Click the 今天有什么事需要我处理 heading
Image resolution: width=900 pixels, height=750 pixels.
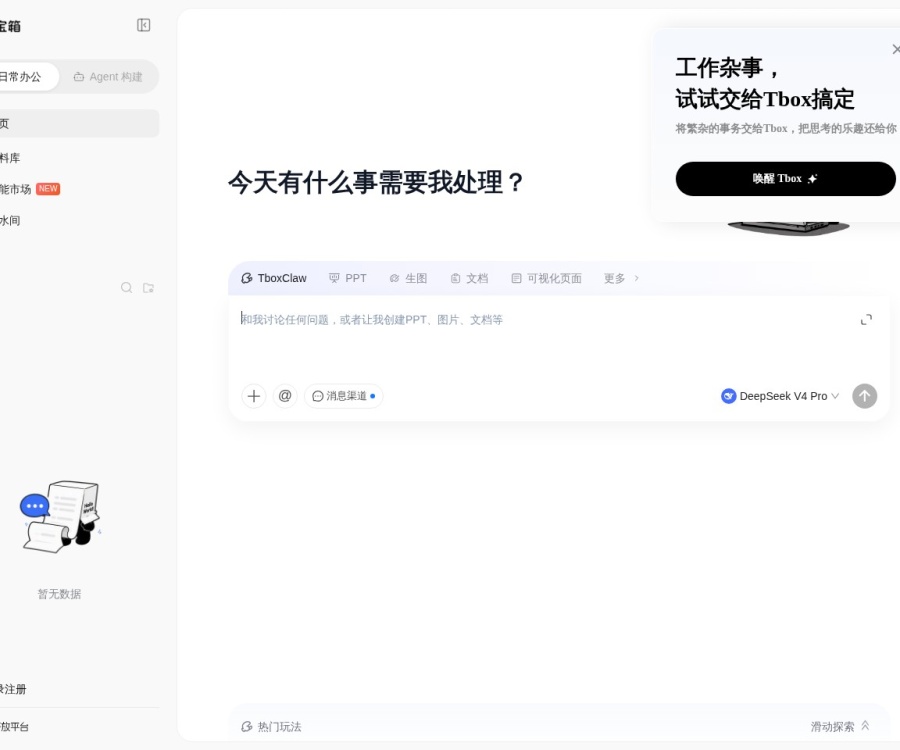click(x=376, y=182)
